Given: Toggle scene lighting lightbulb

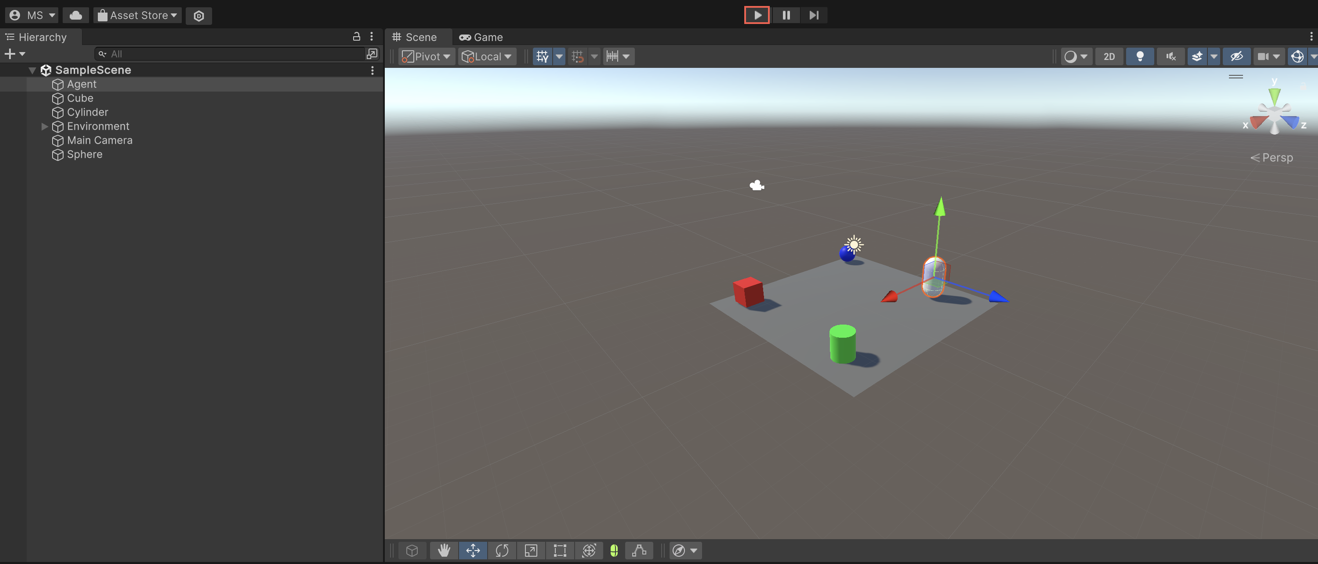Looking at the screenshot, I should [x=1139, y=57].
